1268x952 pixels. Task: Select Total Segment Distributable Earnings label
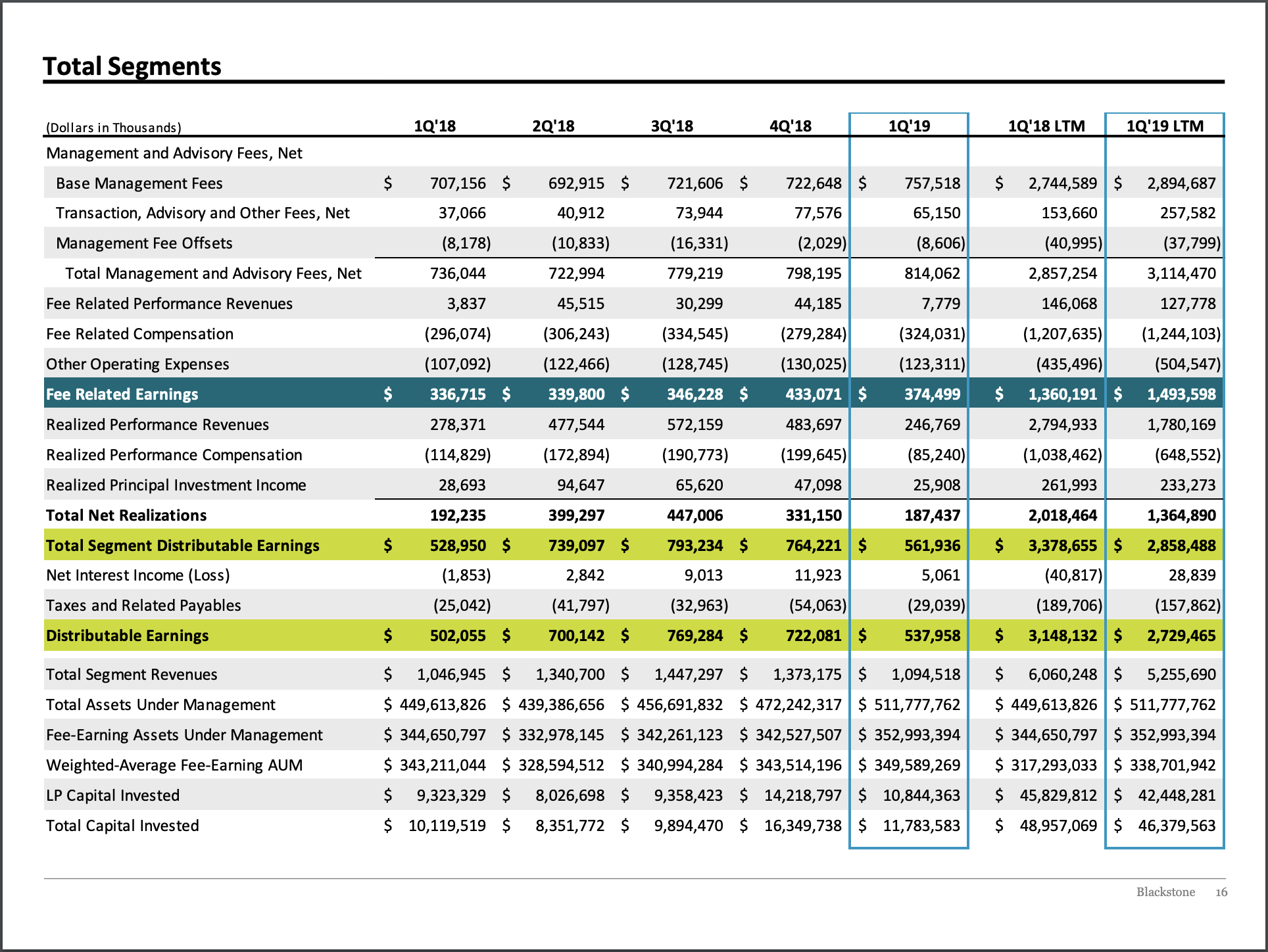click(x=183, y=546)
